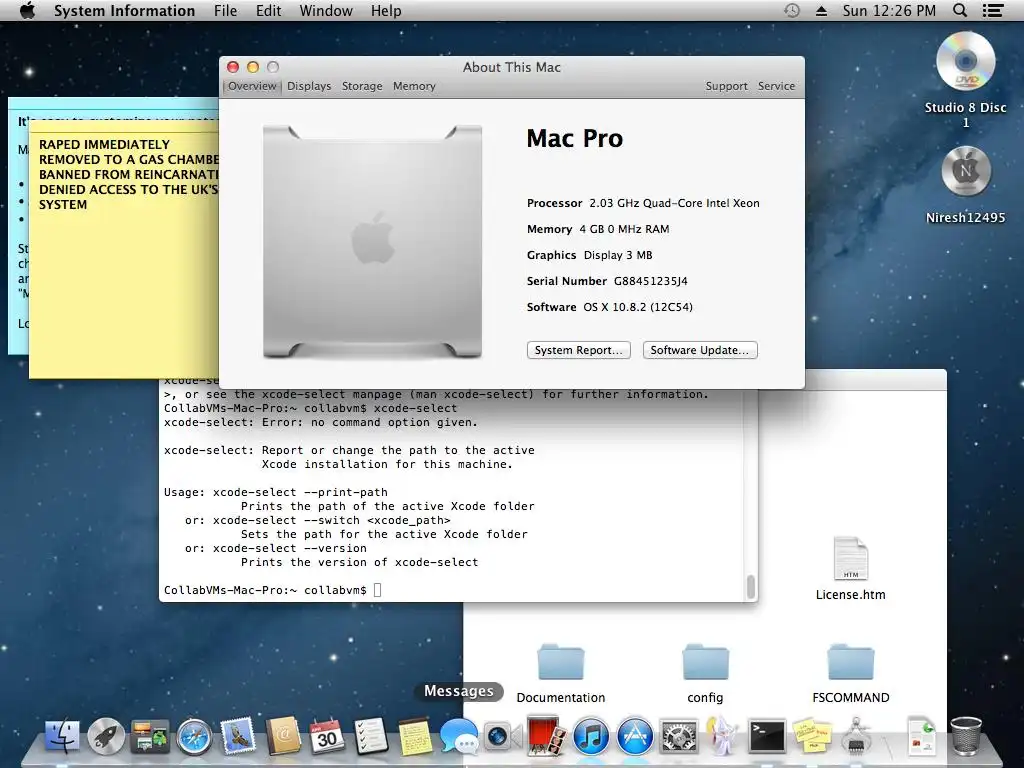Switch to the Storage tab

362,86
